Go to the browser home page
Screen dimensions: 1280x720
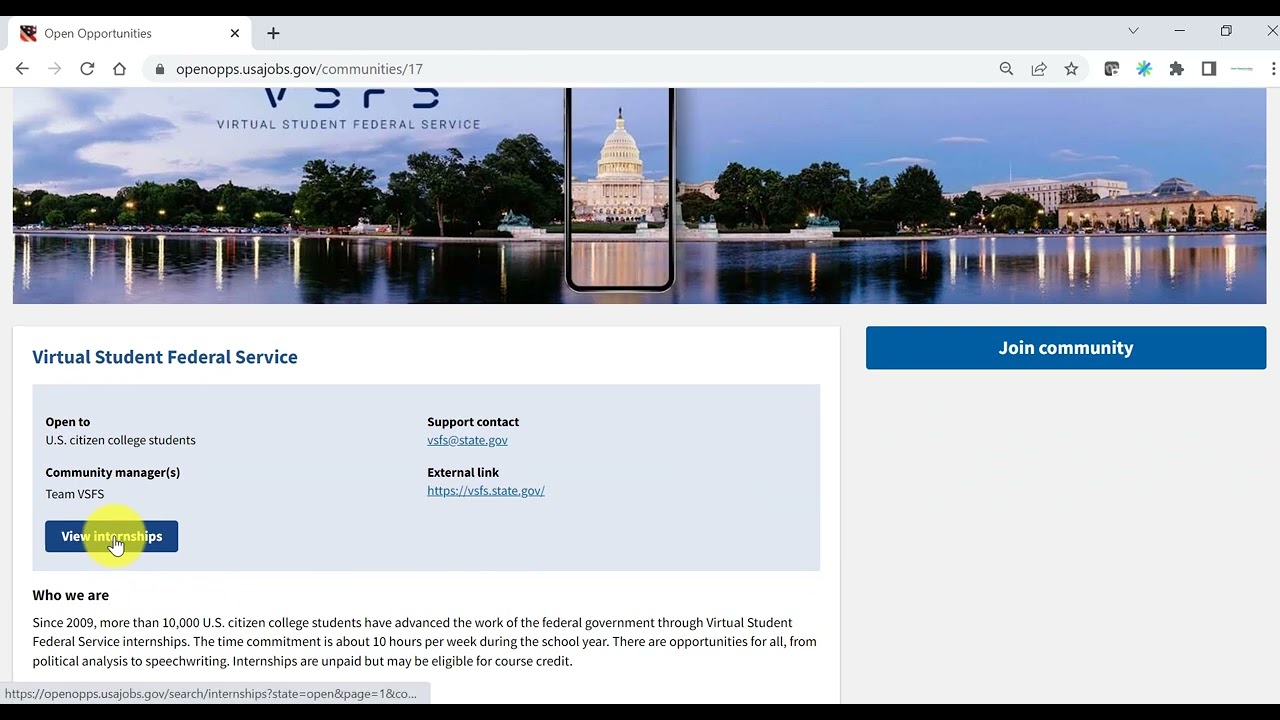pyautogui.click(x=119, y=69)
